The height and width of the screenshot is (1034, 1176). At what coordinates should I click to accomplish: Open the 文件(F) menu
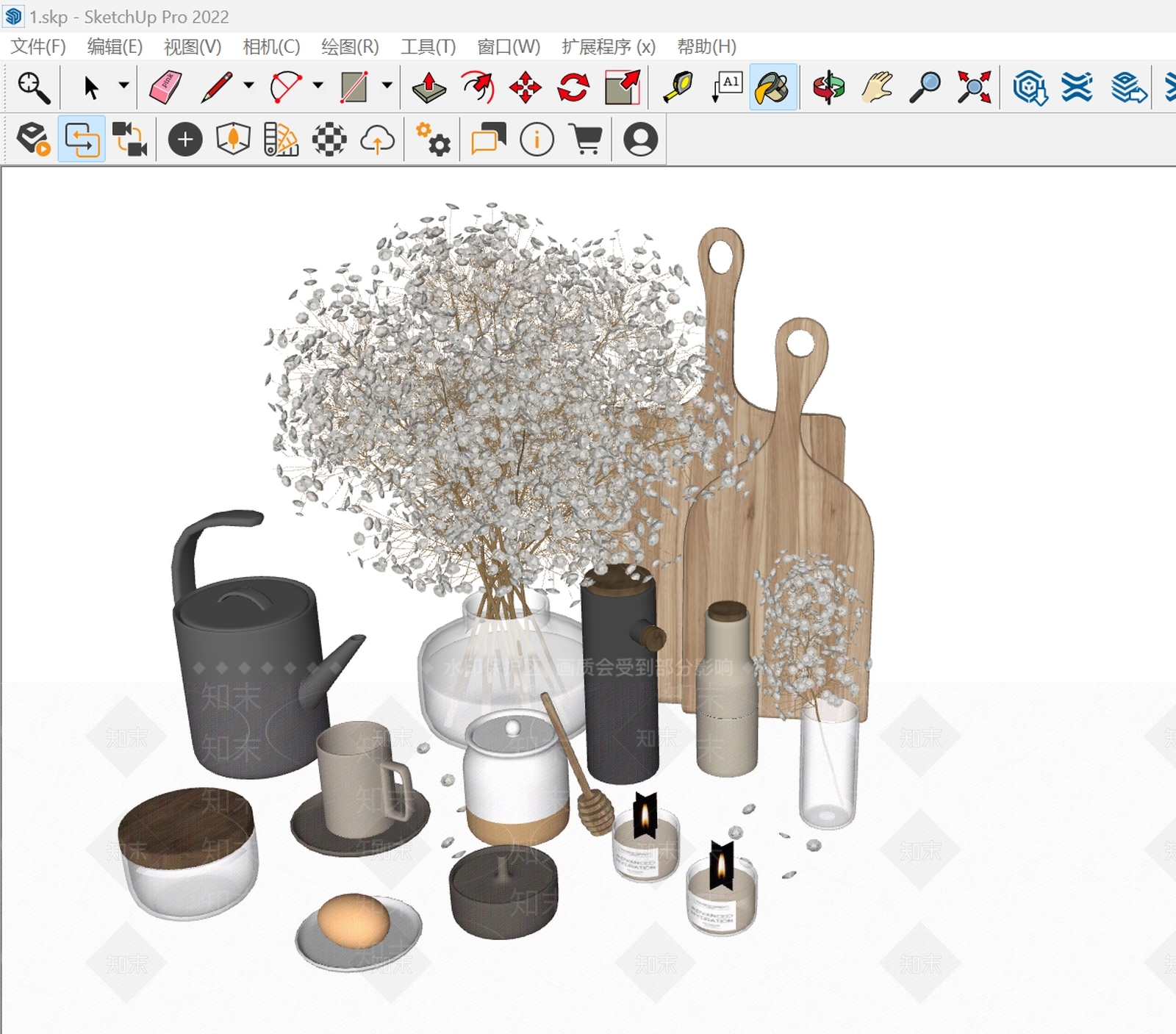pos(38,46)
